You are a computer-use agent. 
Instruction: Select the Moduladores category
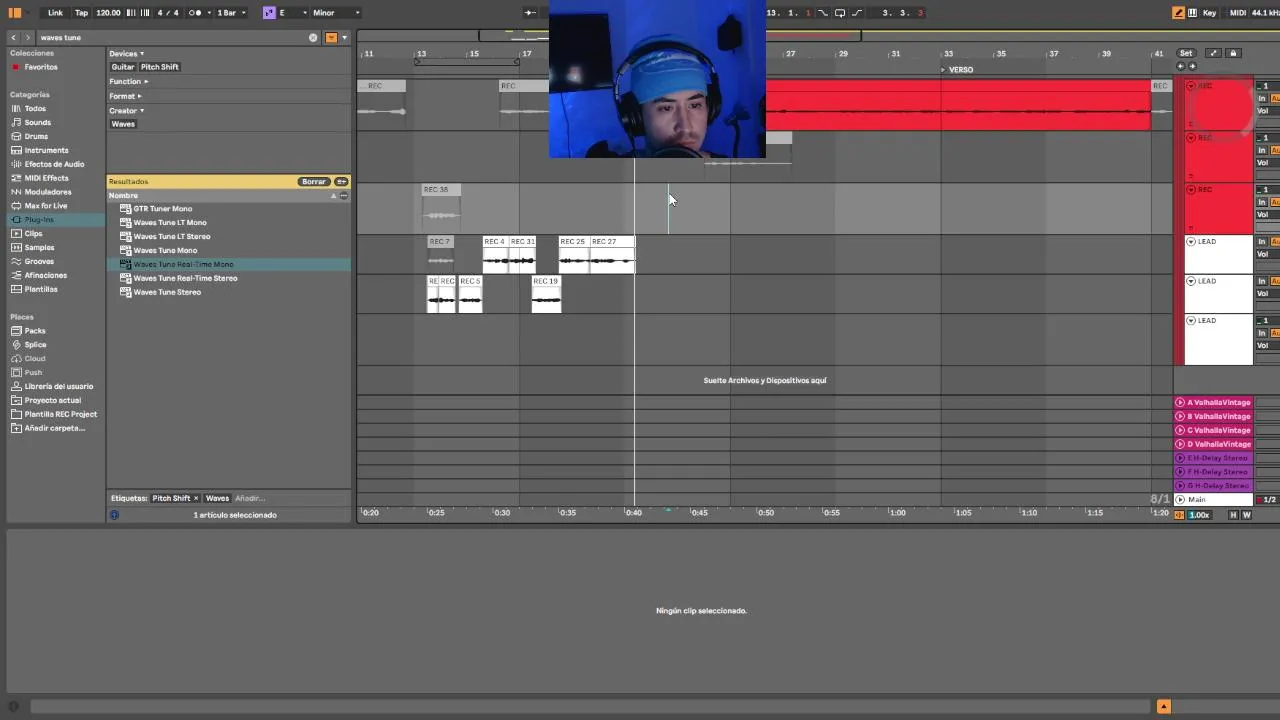(48, 192)
